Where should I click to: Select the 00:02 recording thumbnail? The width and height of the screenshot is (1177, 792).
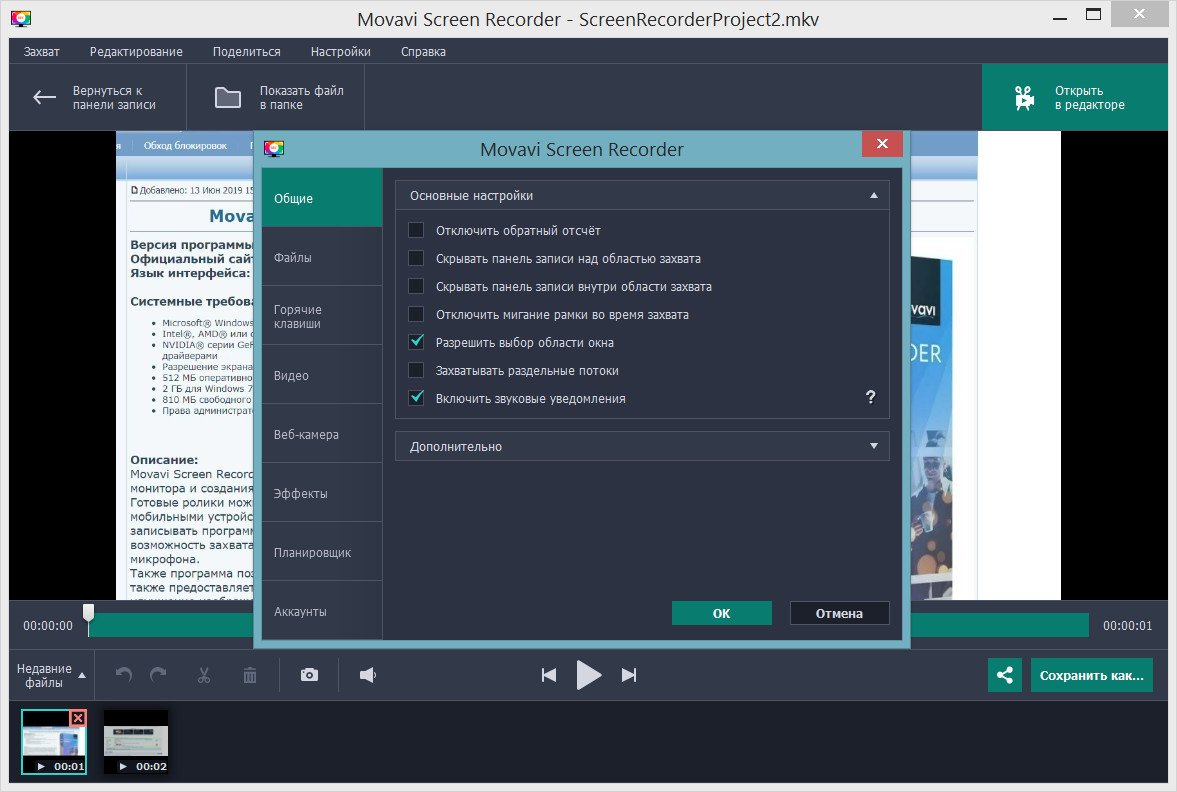click(x=136, y=742)
